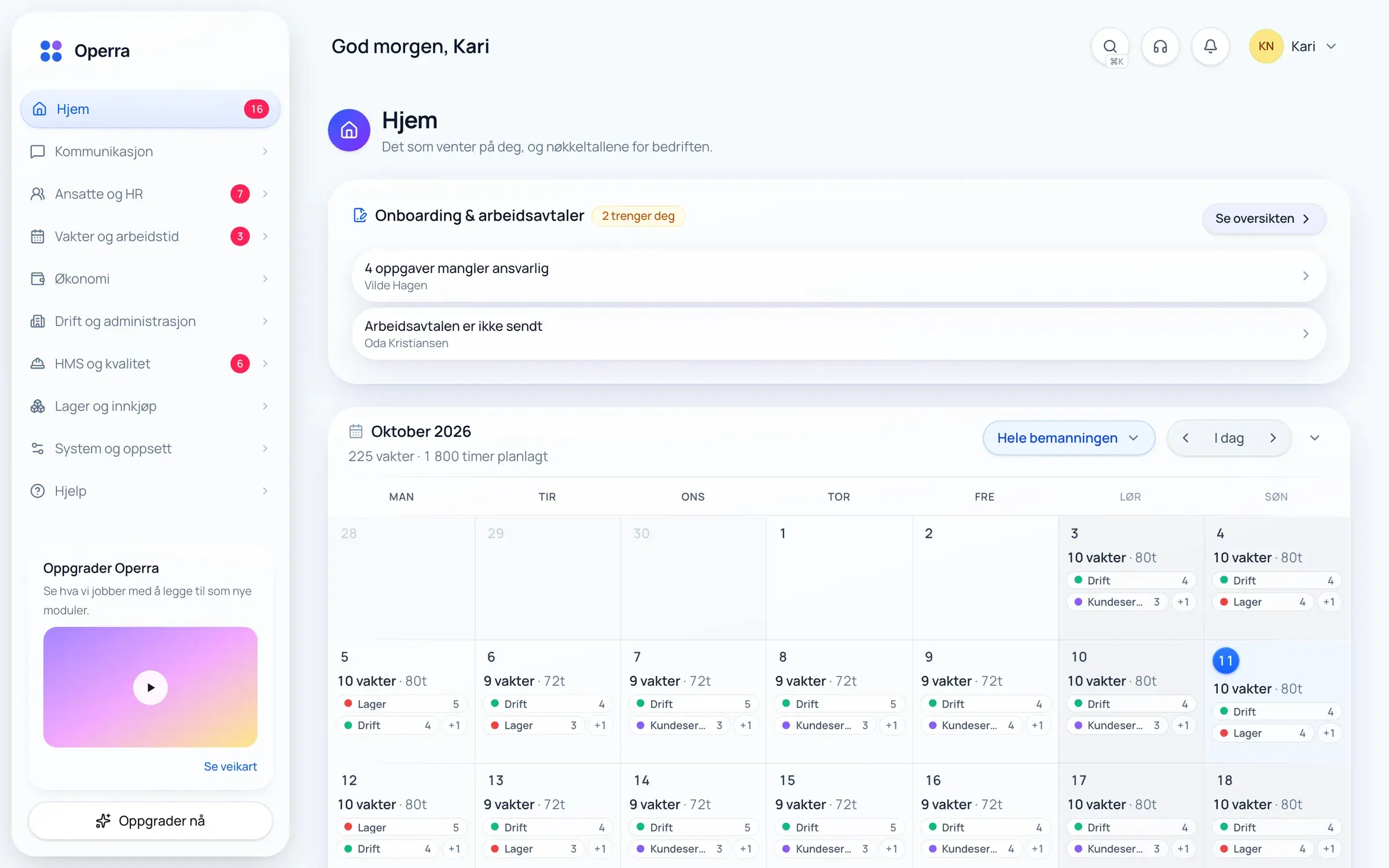The width and height of the screenshot is (1389, 868).
Task: Expand the HMS og kvalitet chevron
Action: [x=265, y=363]
